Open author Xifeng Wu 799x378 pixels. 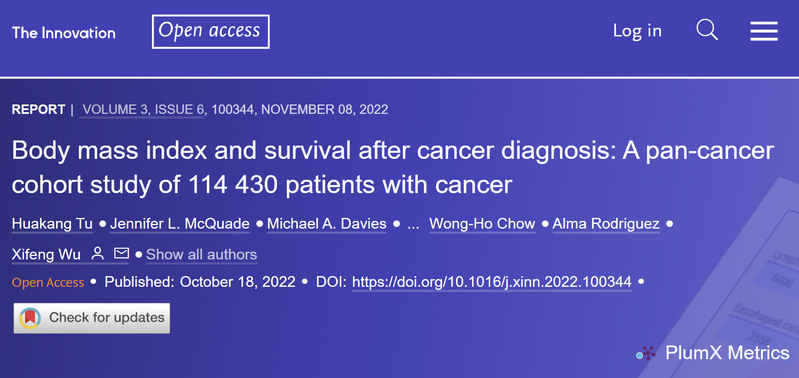(46, 254)
